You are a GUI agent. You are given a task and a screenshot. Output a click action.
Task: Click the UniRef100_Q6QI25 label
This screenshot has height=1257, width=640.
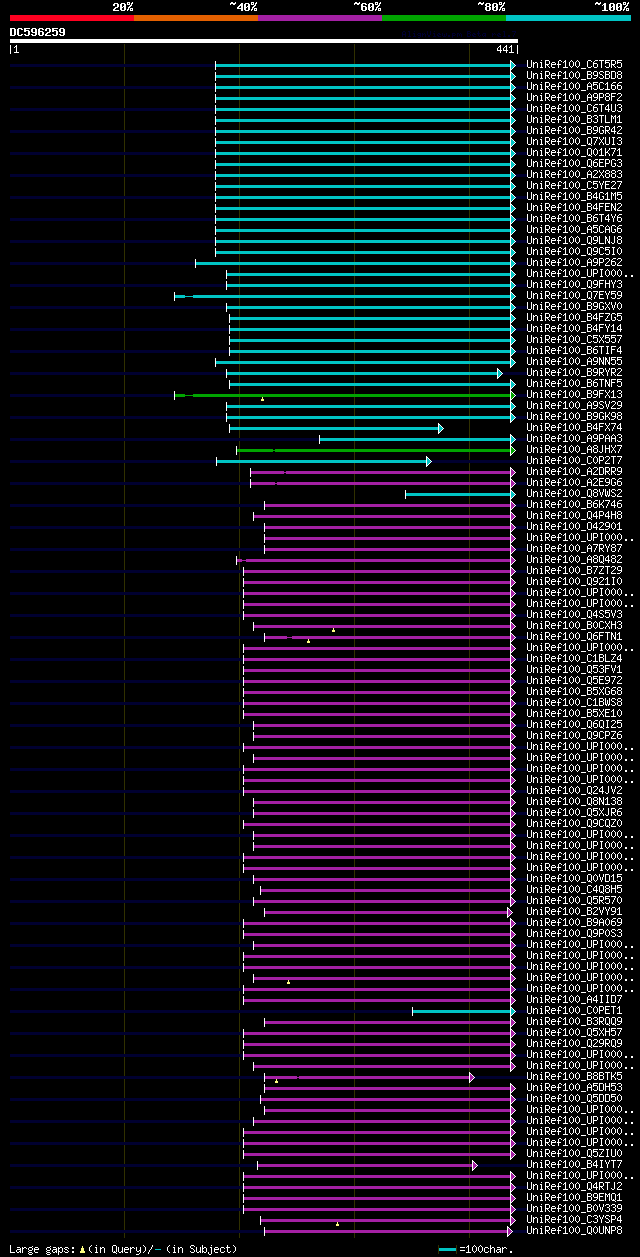coord(574,724)
